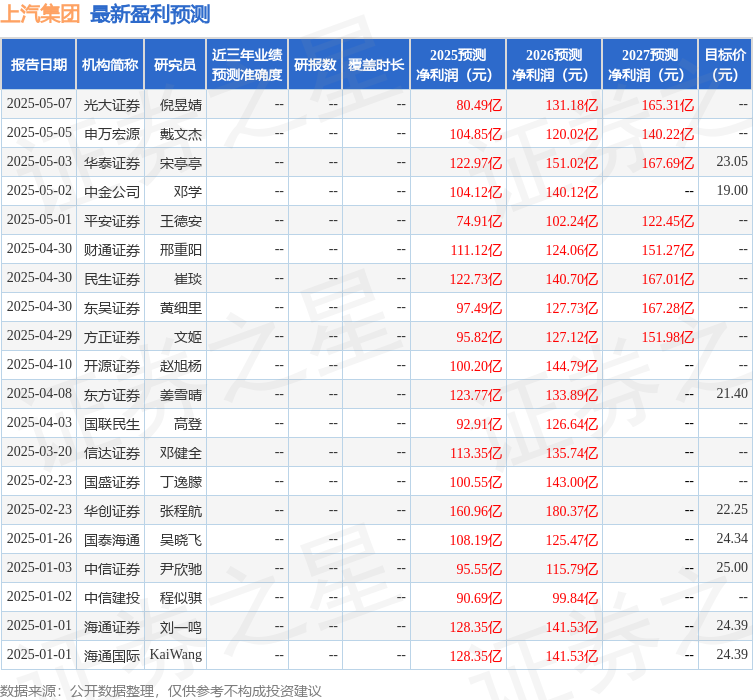Select the 中信证券 institution cell

click(112, 569)
